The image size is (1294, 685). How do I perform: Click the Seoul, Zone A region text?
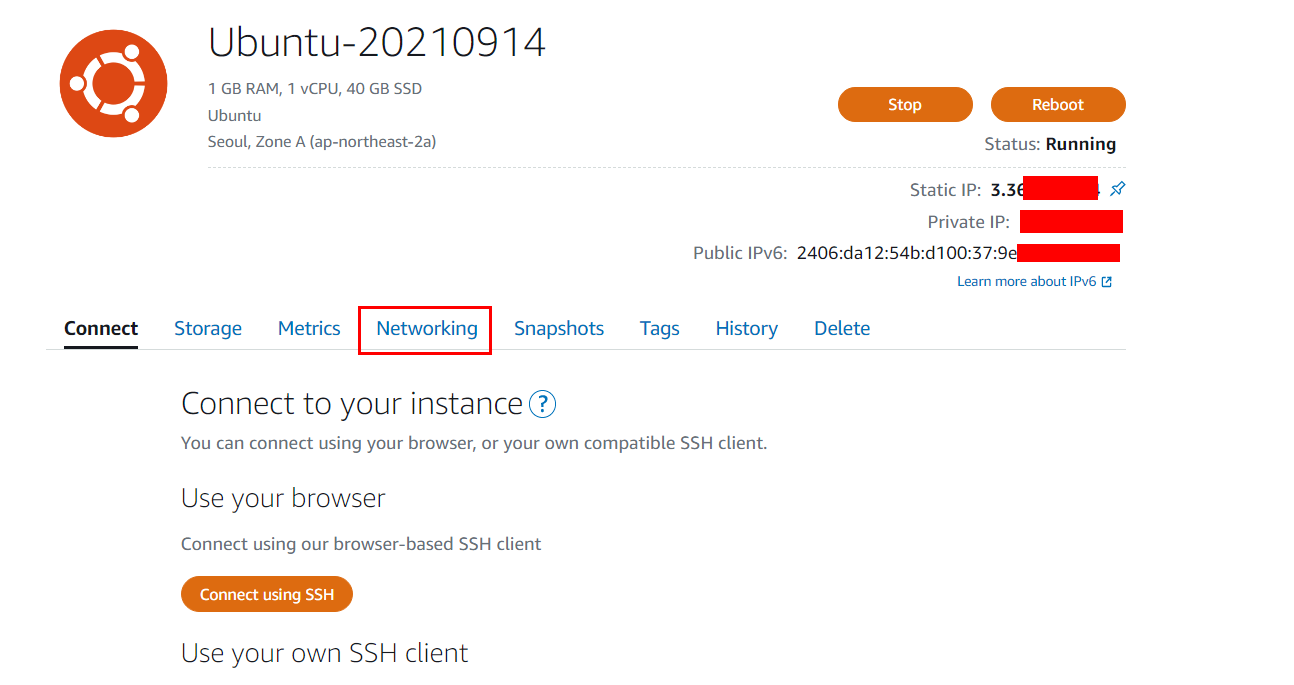pos(322,142)
